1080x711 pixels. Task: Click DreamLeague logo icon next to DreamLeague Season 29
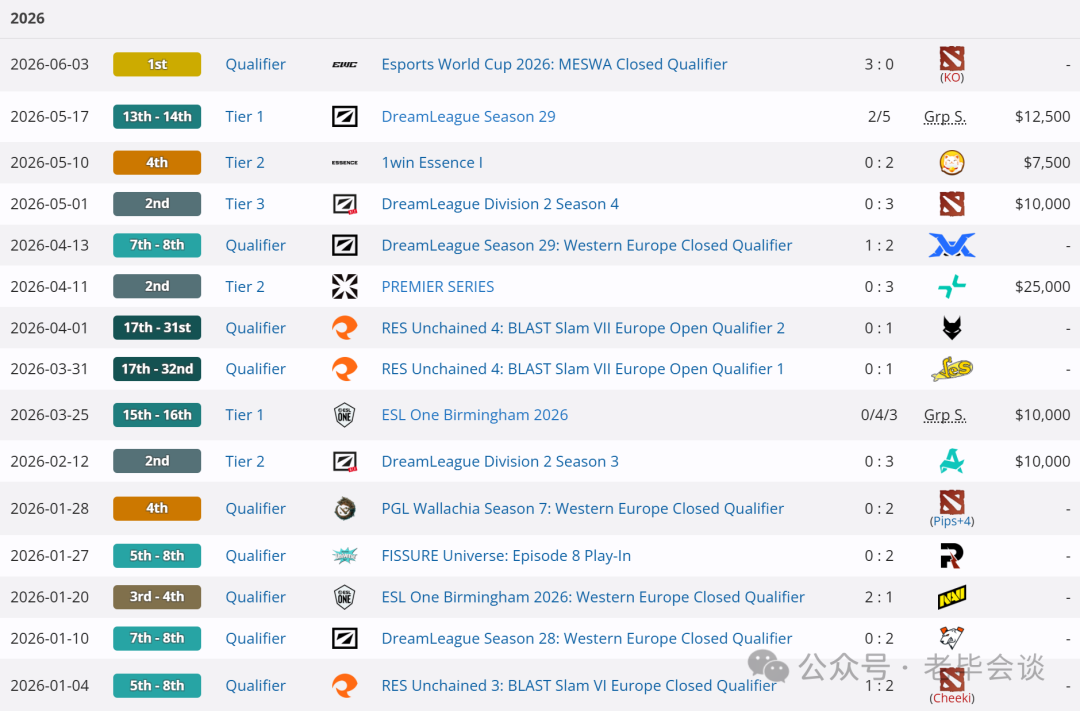pos(344,116)
